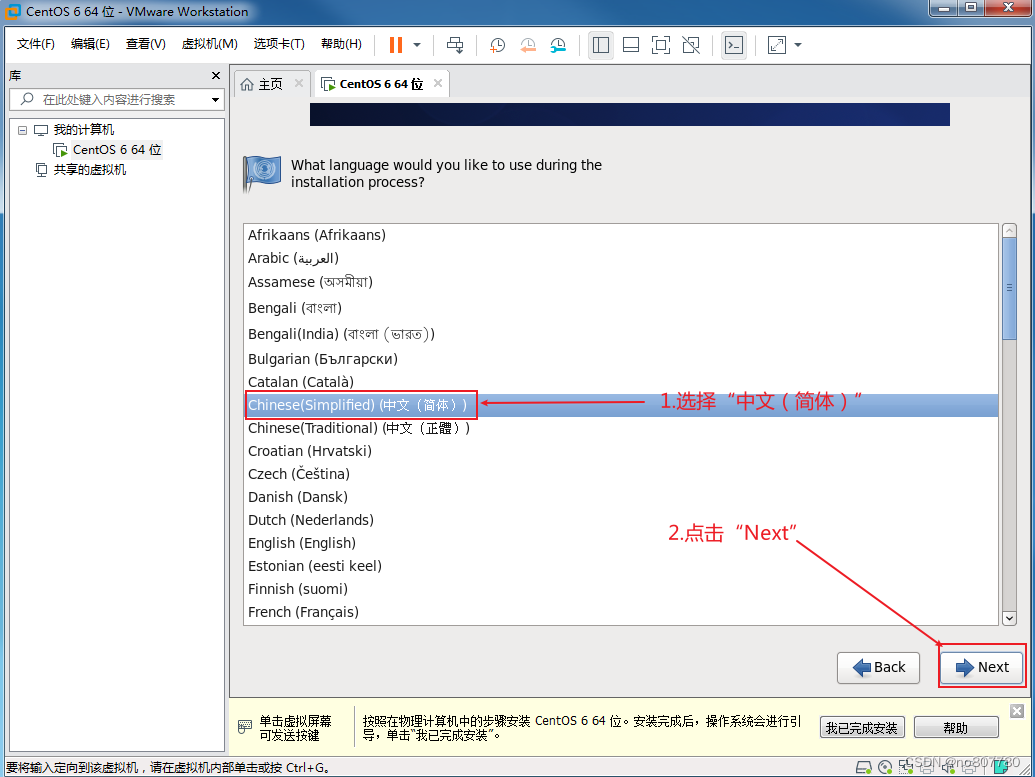This screenshot has height=777, width=1035.
Task: Click the Next button
Action: [x=981, y=667]
